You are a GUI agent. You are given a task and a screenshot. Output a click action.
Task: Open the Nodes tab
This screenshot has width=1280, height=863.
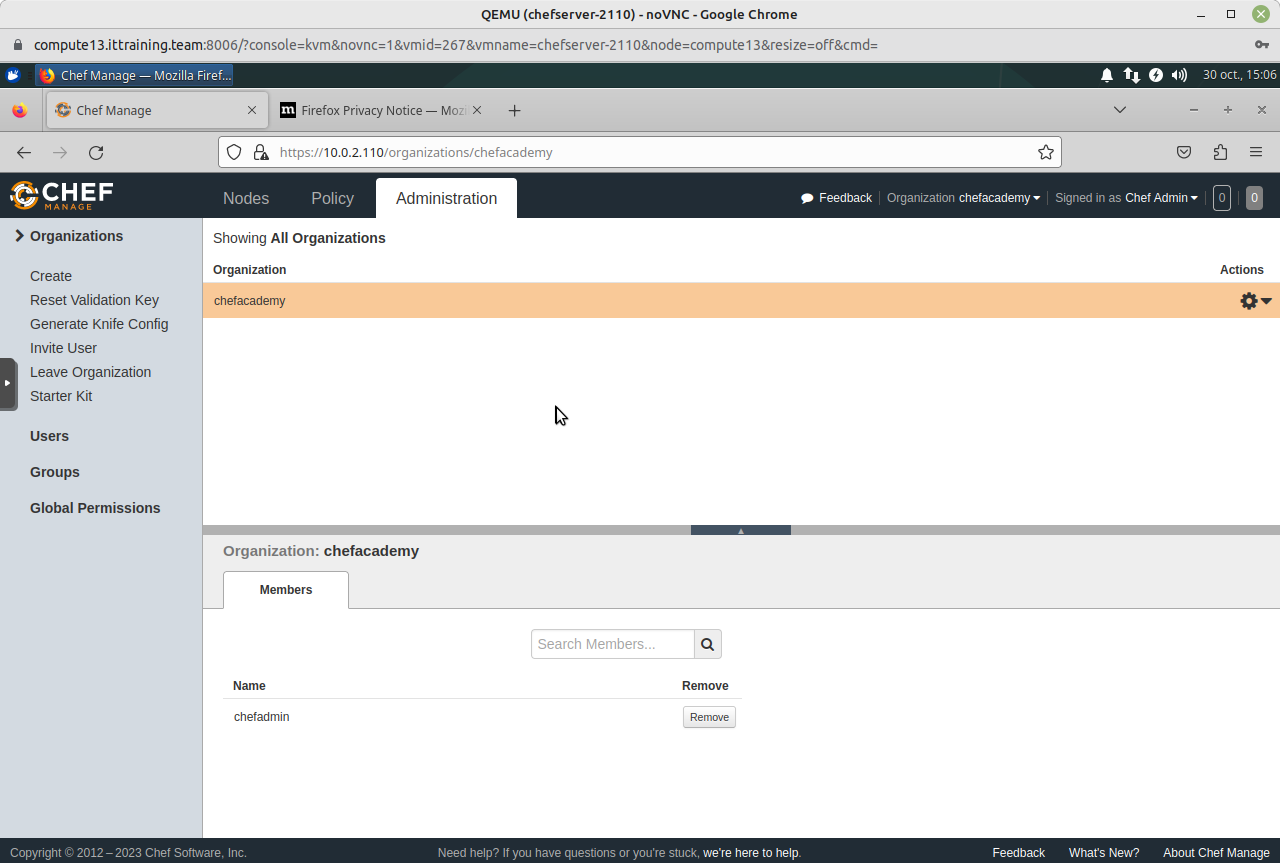pos(246,198)
